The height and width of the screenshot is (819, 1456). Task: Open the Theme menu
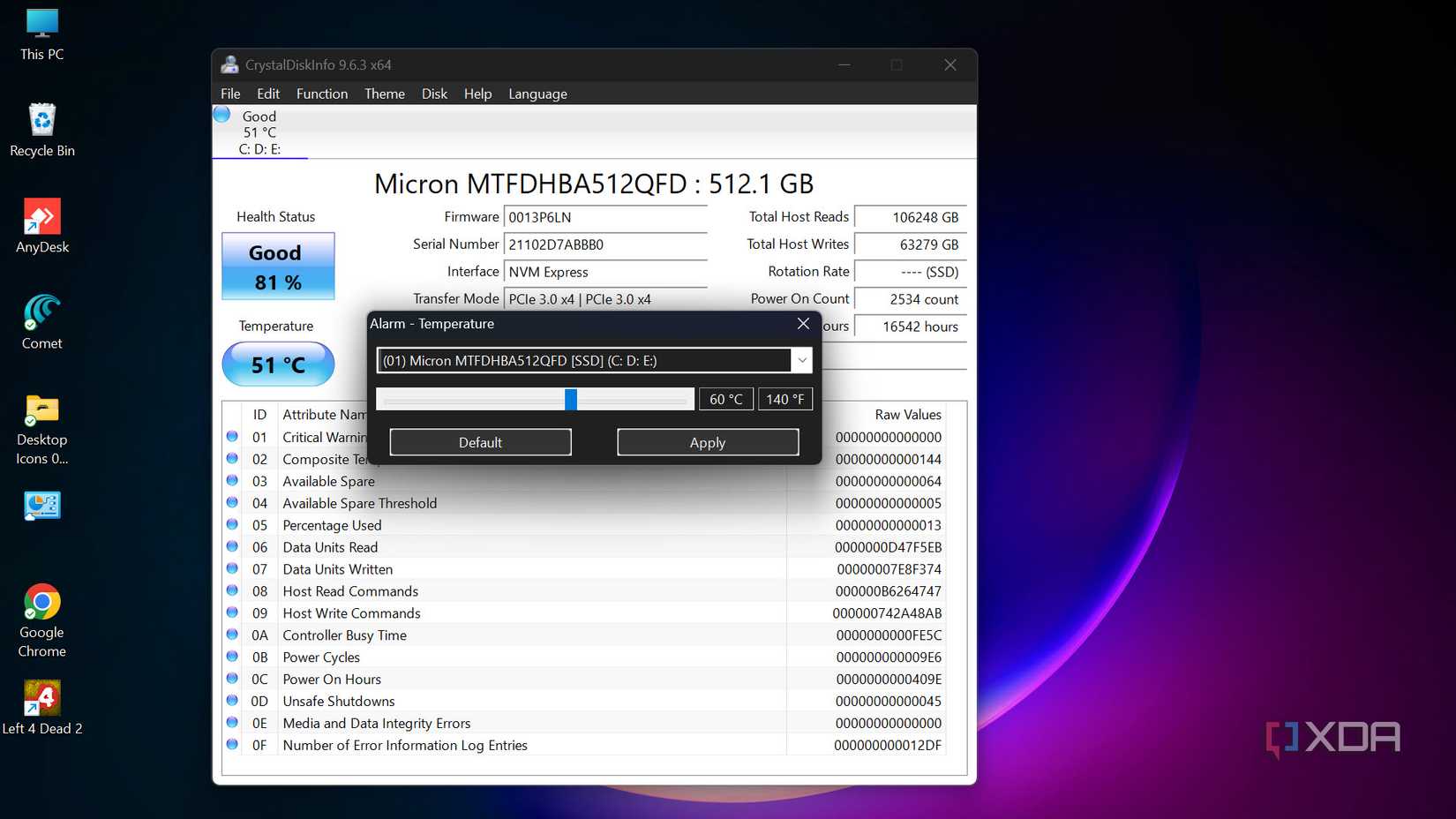coord(384,94)
